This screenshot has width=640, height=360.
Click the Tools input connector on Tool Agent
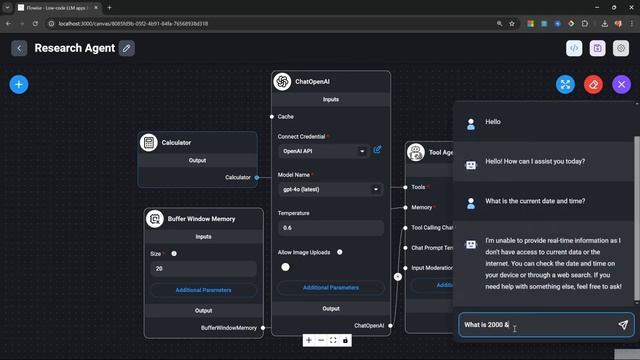(405, 187)
